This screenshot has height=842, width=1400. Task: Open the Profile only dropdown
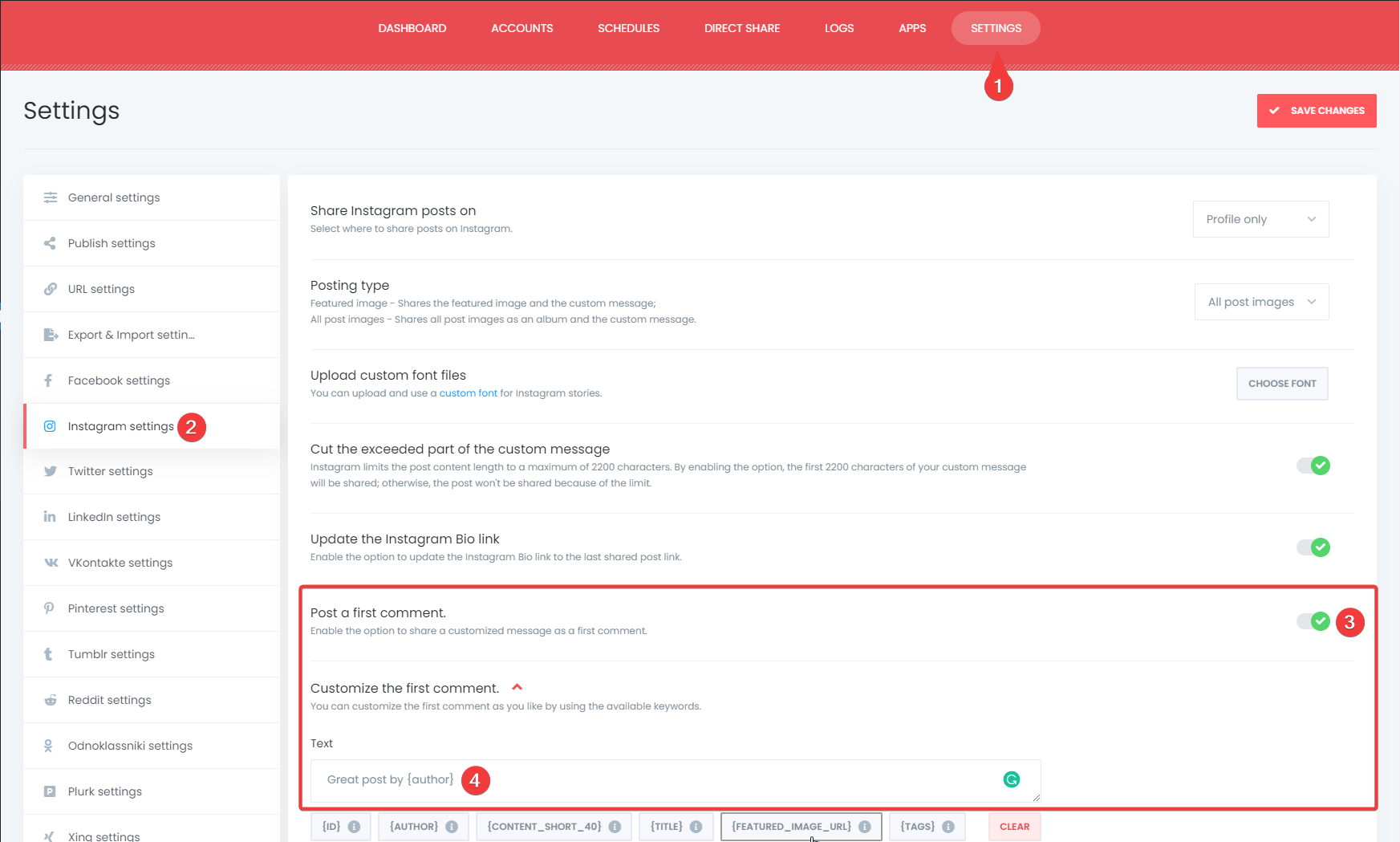(1260, 219)
